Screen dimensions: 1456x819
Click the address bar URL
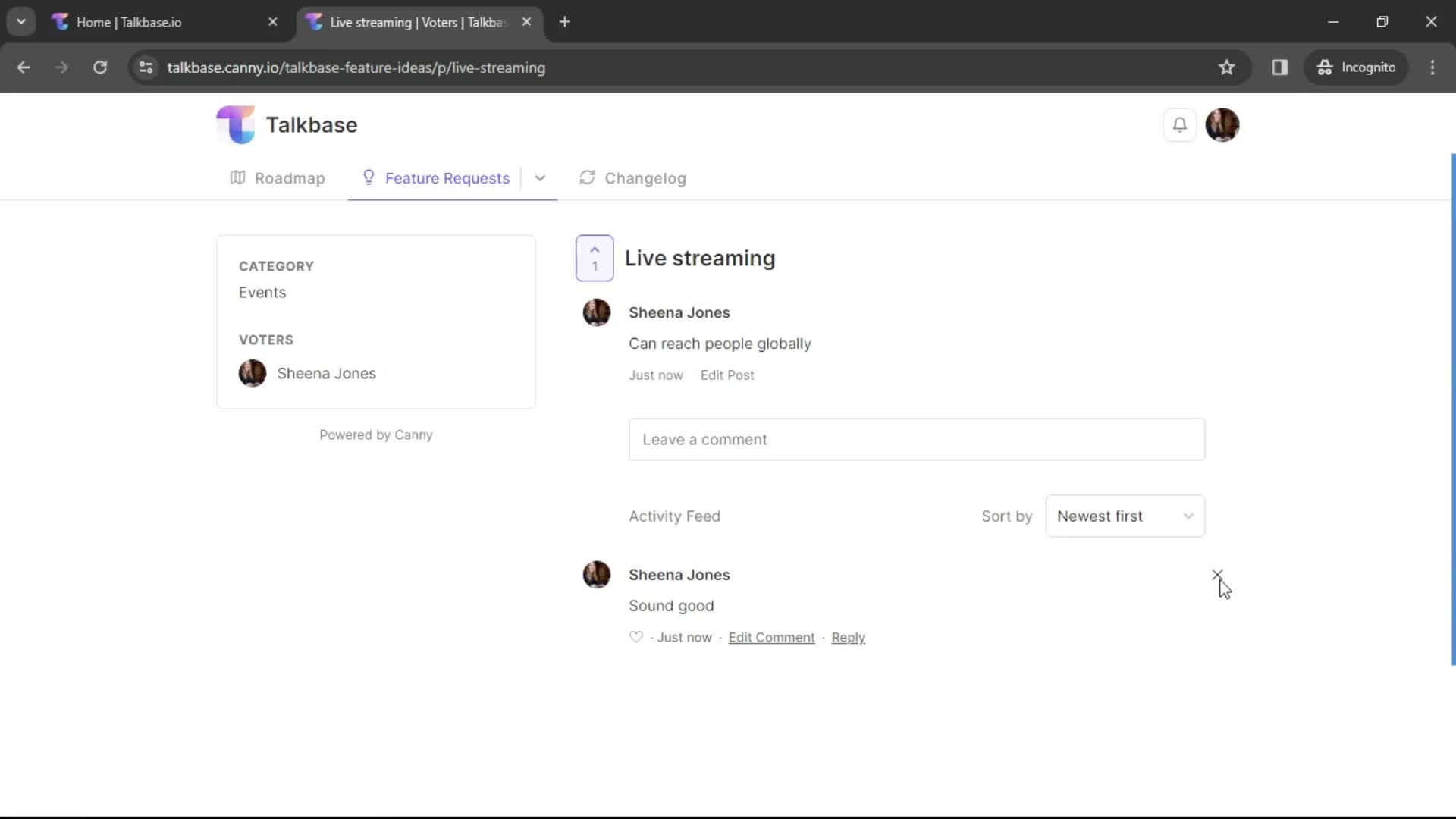(356, 67)
